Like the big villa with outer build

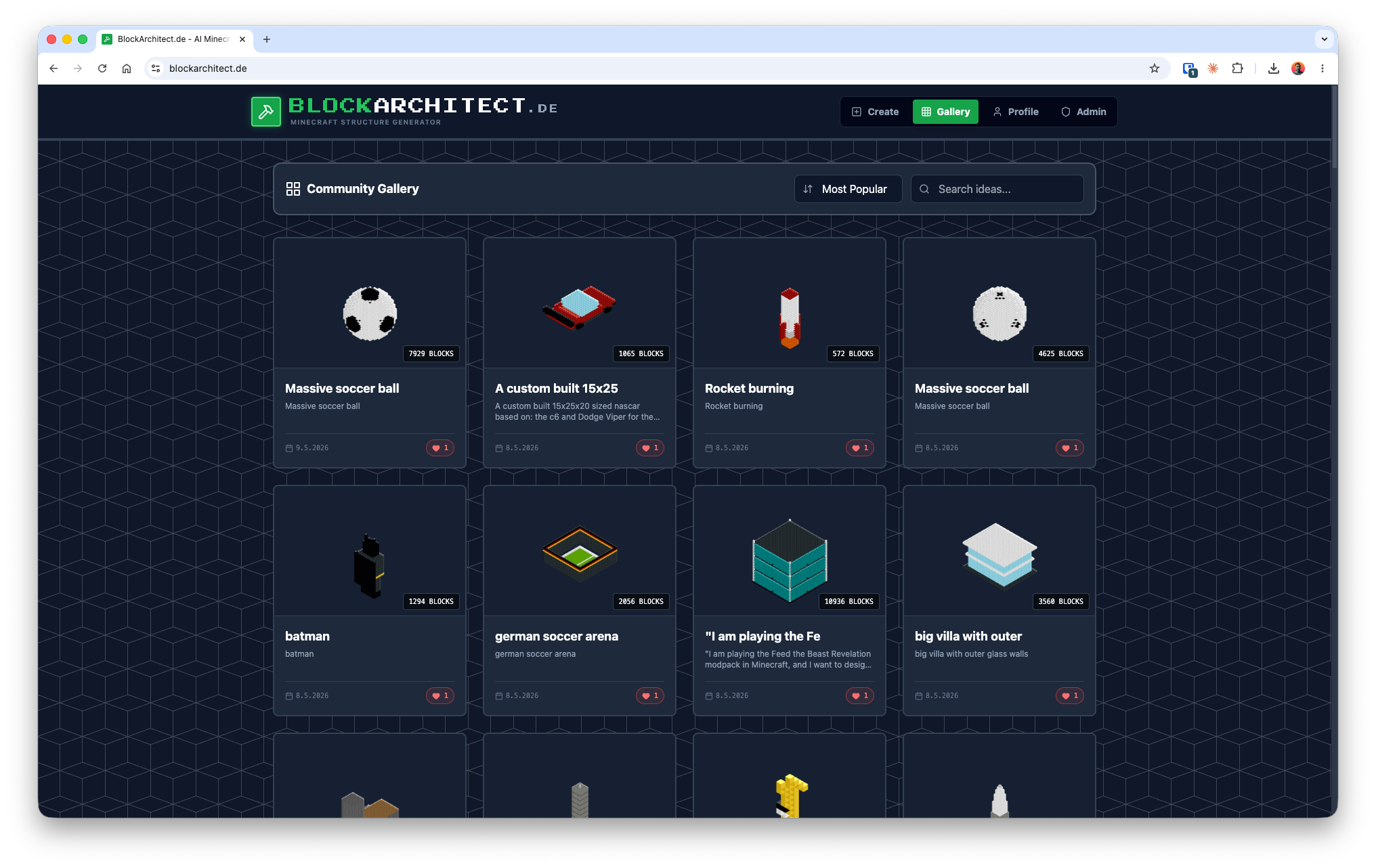1070,695
